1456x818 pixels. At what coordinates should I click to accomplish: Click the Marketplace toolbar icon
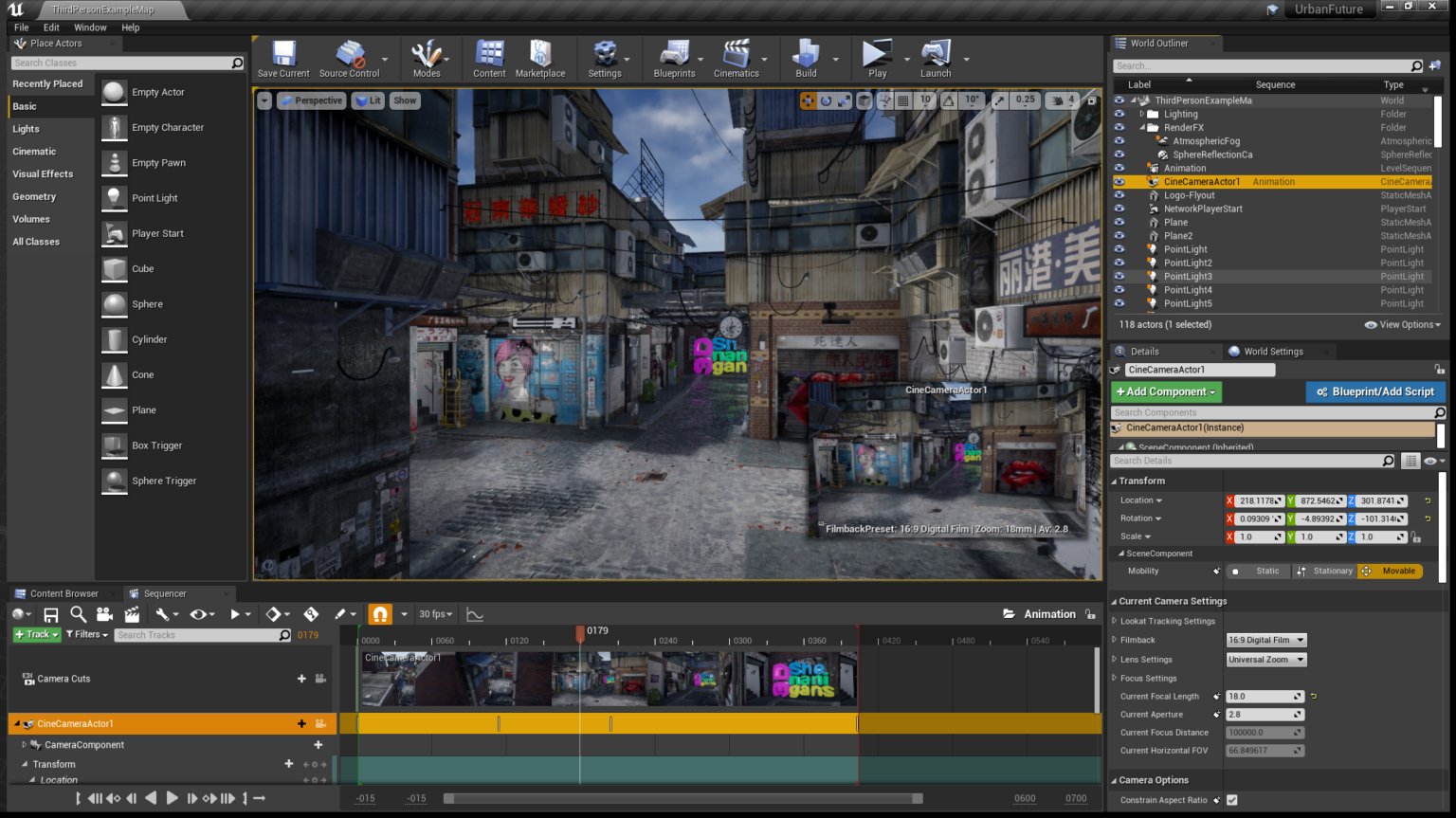[x=540, y=58]
